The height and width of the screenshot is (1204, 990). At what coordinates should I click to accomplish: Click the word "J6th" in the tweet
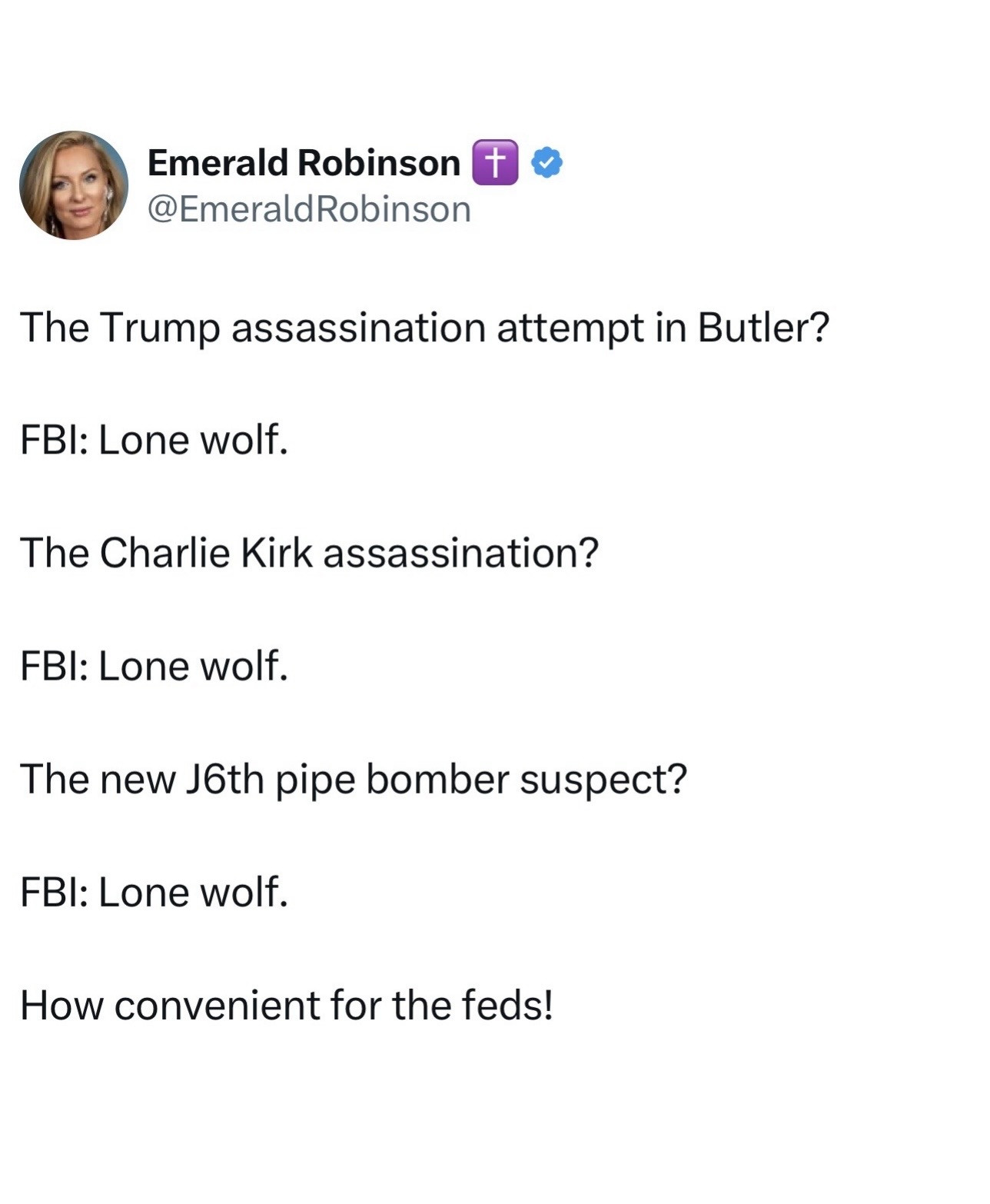pyautogui.click(x=224, y=779)
